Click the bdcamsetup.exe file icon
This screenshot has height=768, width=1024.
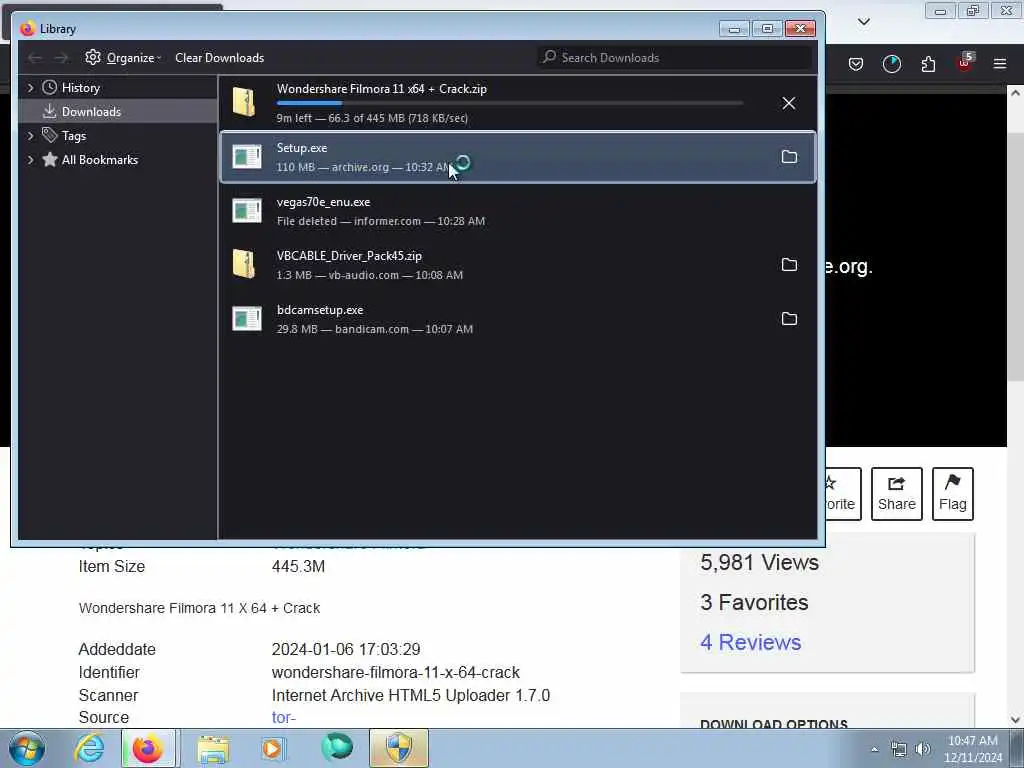(247, 319)
